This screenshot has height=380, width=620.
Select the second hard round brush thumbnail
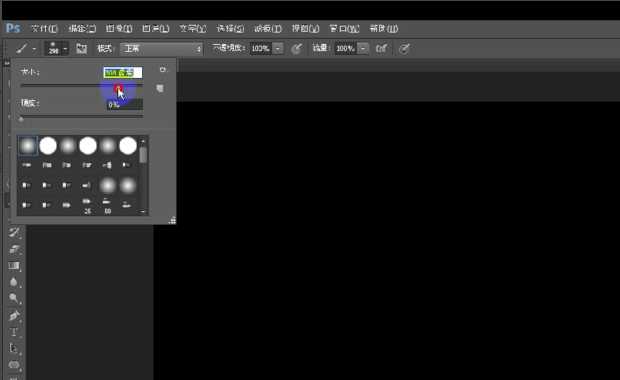pos(88,146)
